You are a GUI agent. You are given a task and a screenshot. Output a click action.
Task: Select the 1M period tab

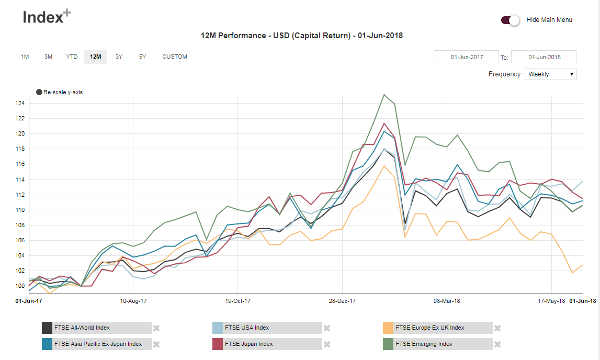pyautogui.click(x=25, y=57)
